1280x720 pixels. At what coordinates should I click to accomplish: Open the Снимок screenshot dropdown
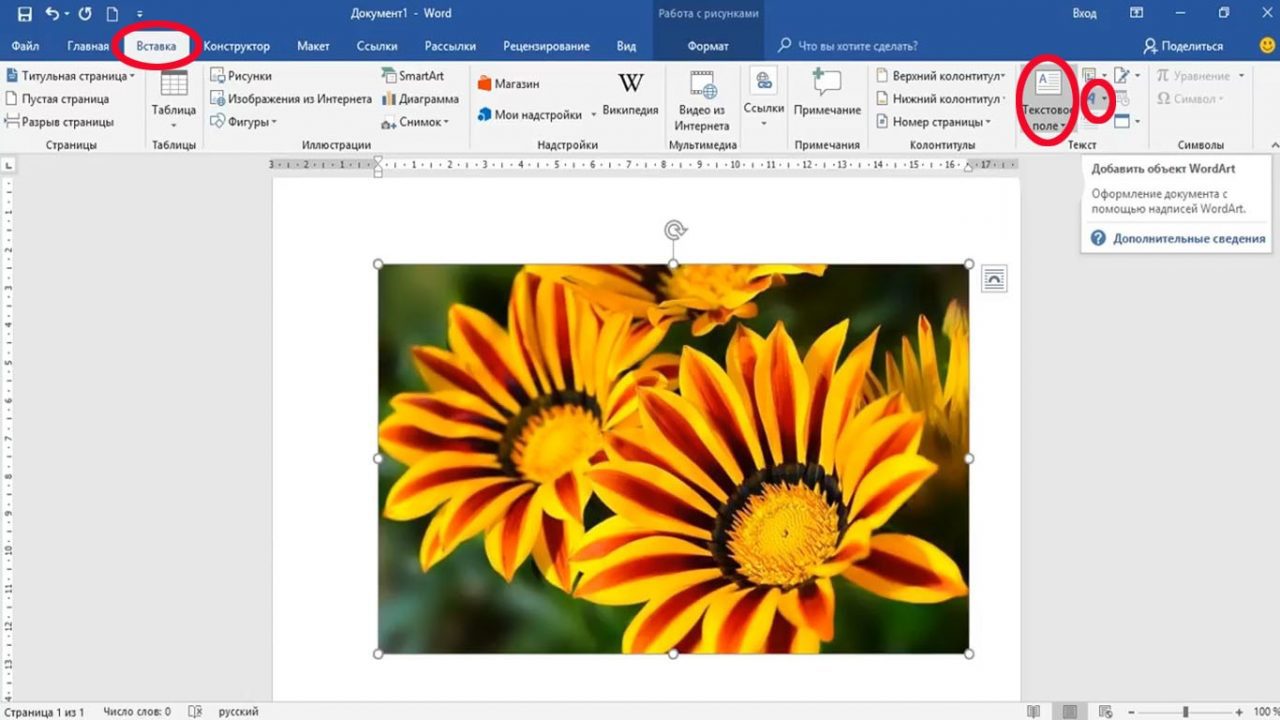[x=415, y=122]
